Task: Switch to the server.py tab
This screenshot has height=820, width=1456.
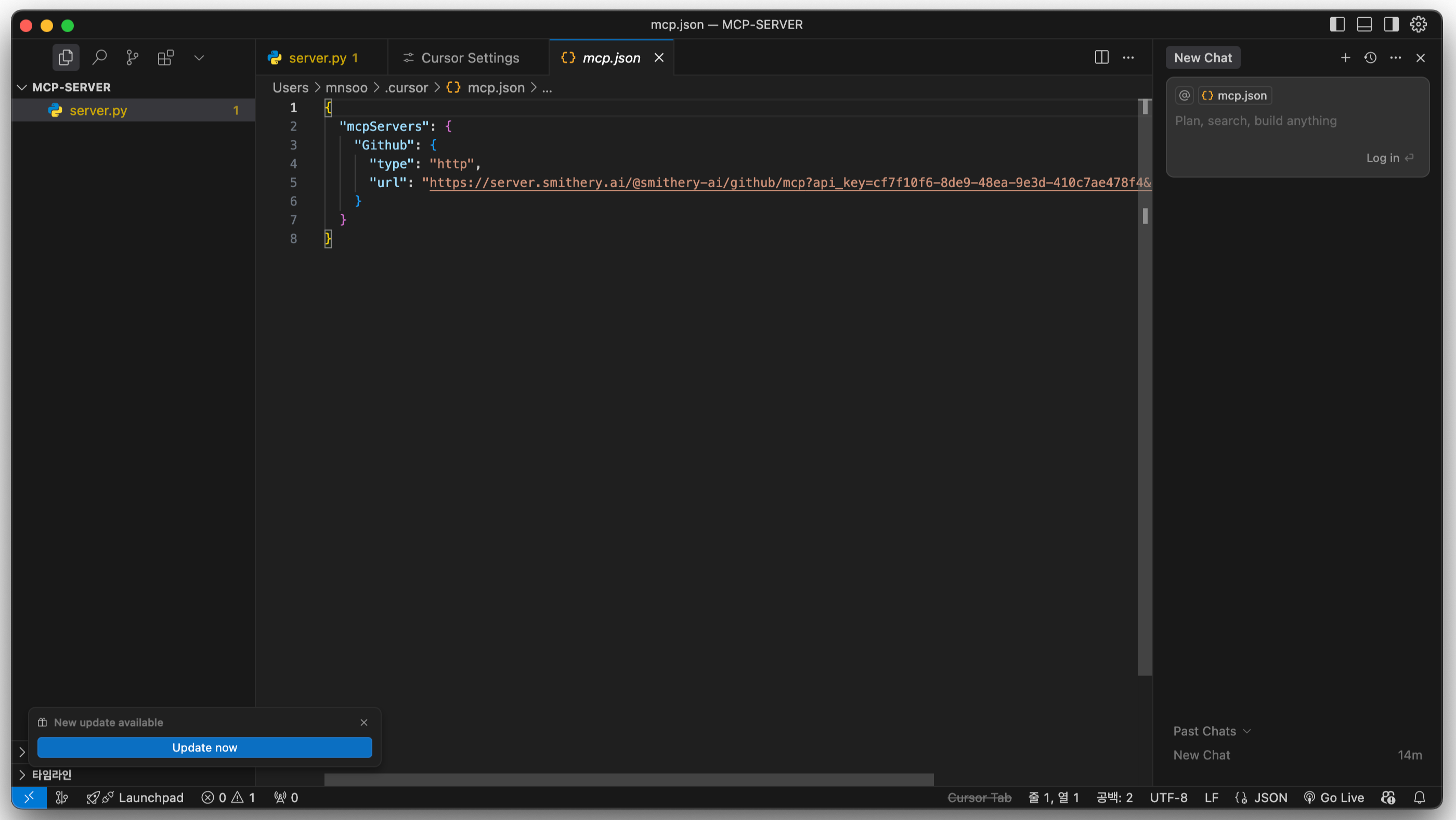Action: (317, 58)
